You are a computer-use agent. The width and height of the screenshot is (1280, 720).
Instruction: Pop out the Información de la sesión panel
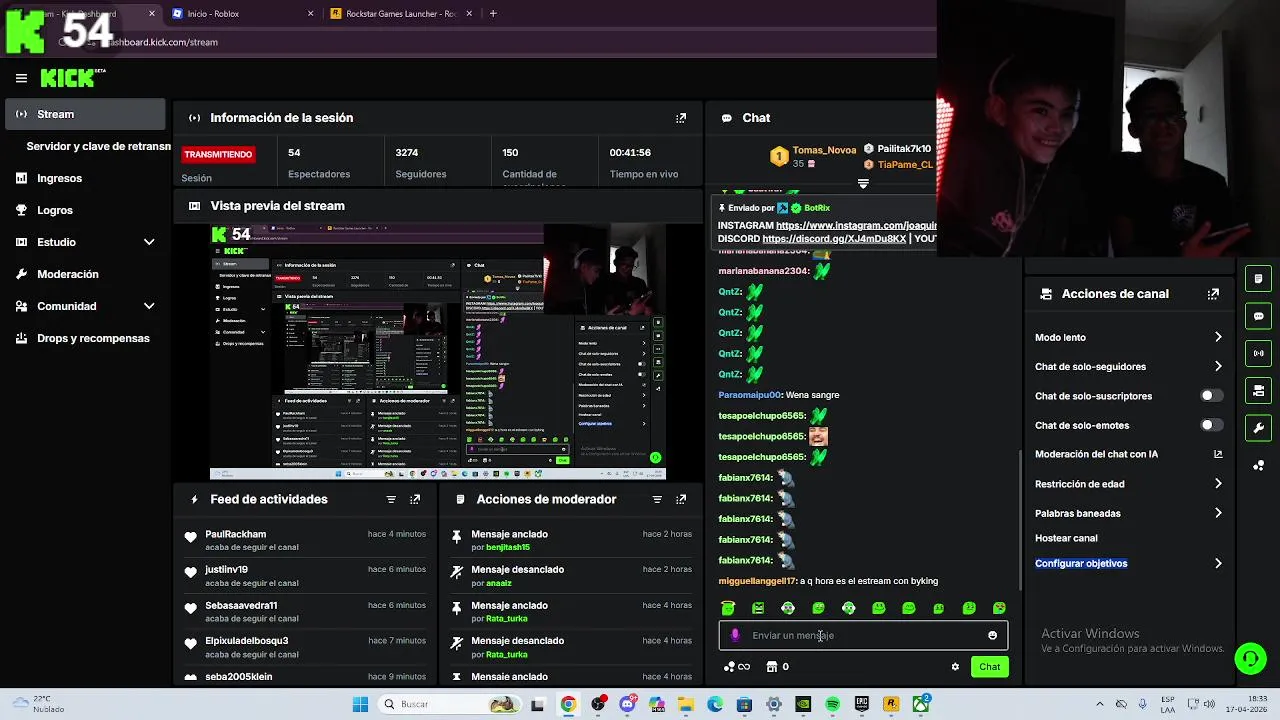681,118
